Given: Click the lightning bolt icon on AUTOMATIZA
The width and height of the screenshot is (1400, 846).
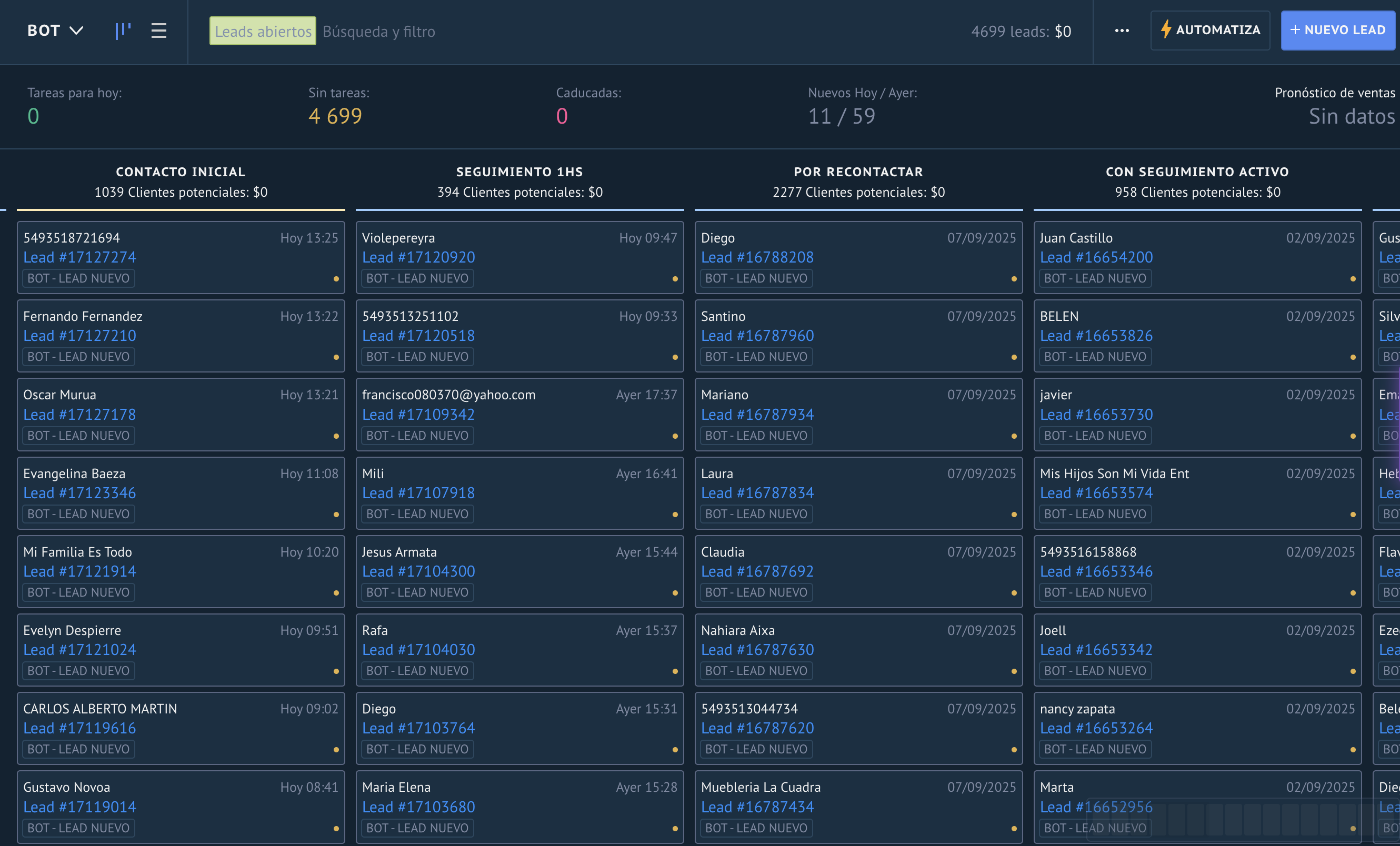Looking at the screenshot, I should pyautogui.click(x=1166, y=29).
